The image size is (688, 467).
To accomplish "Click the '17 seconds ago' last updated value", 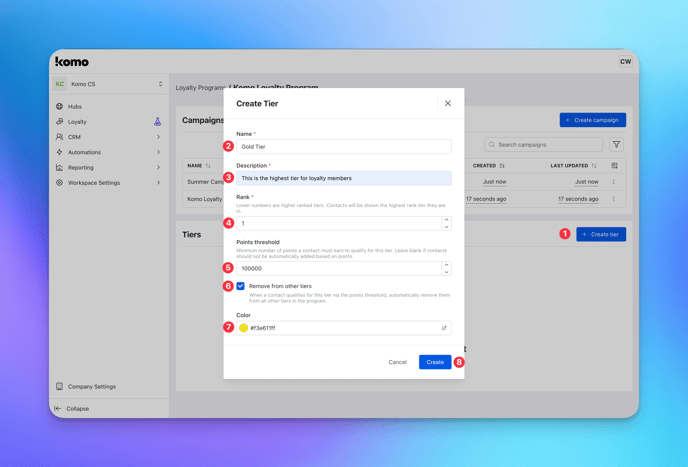I will [578, 199].
